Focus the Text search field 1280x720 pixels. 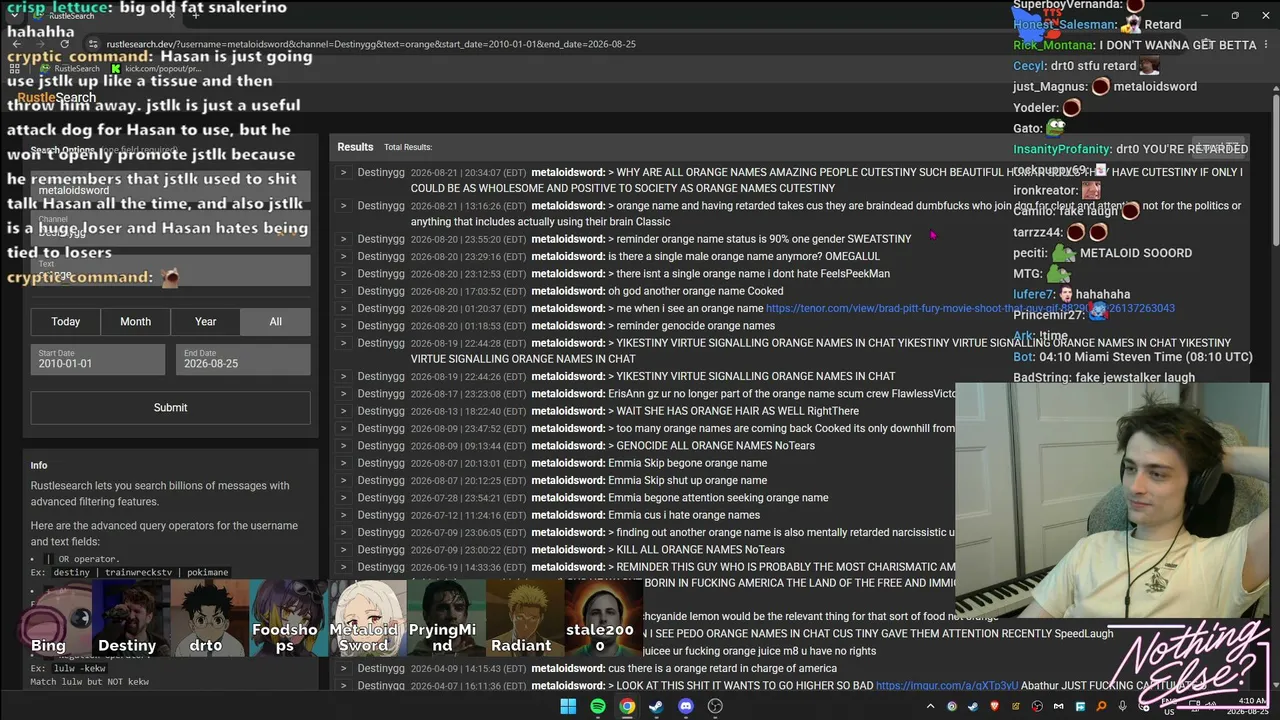pos(170,270)
